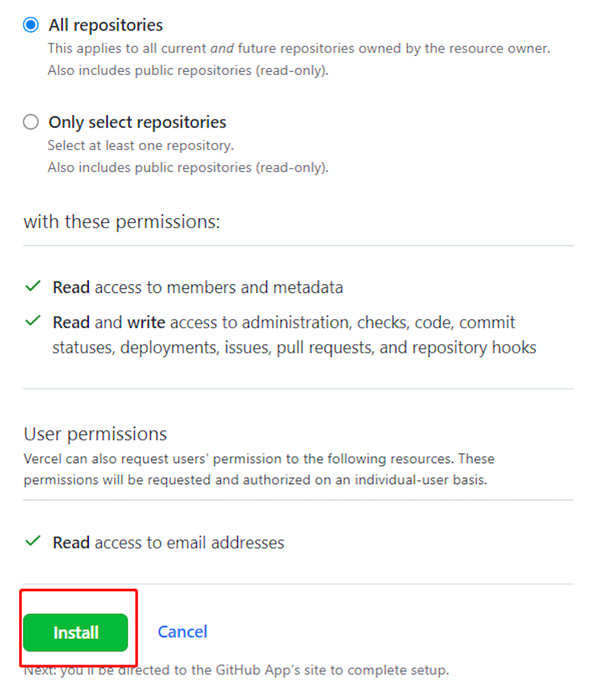600x685 pixels.
Task: Click the Only select repositories label
Action: tap(137, 122)
